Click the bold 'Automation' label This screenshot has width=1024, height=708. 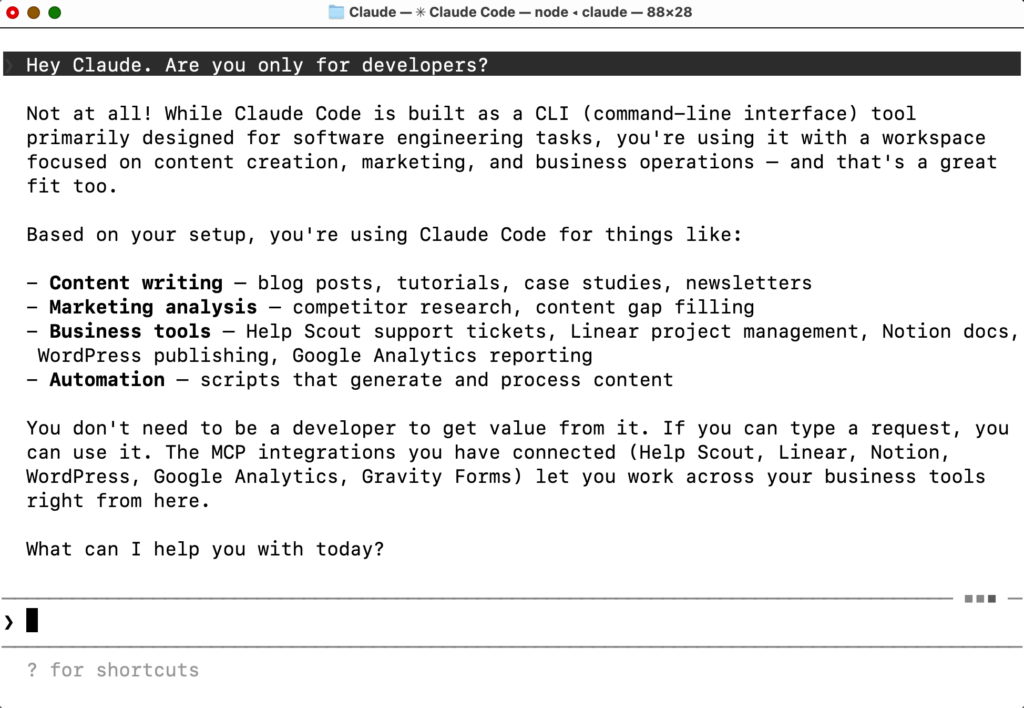(107, 379)
